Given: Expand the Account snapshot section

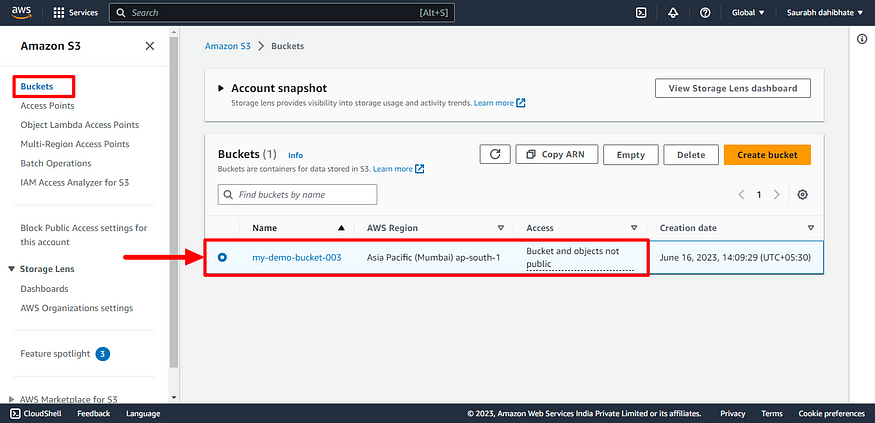Looking at the screenshot, I should [x=222, y=88].
